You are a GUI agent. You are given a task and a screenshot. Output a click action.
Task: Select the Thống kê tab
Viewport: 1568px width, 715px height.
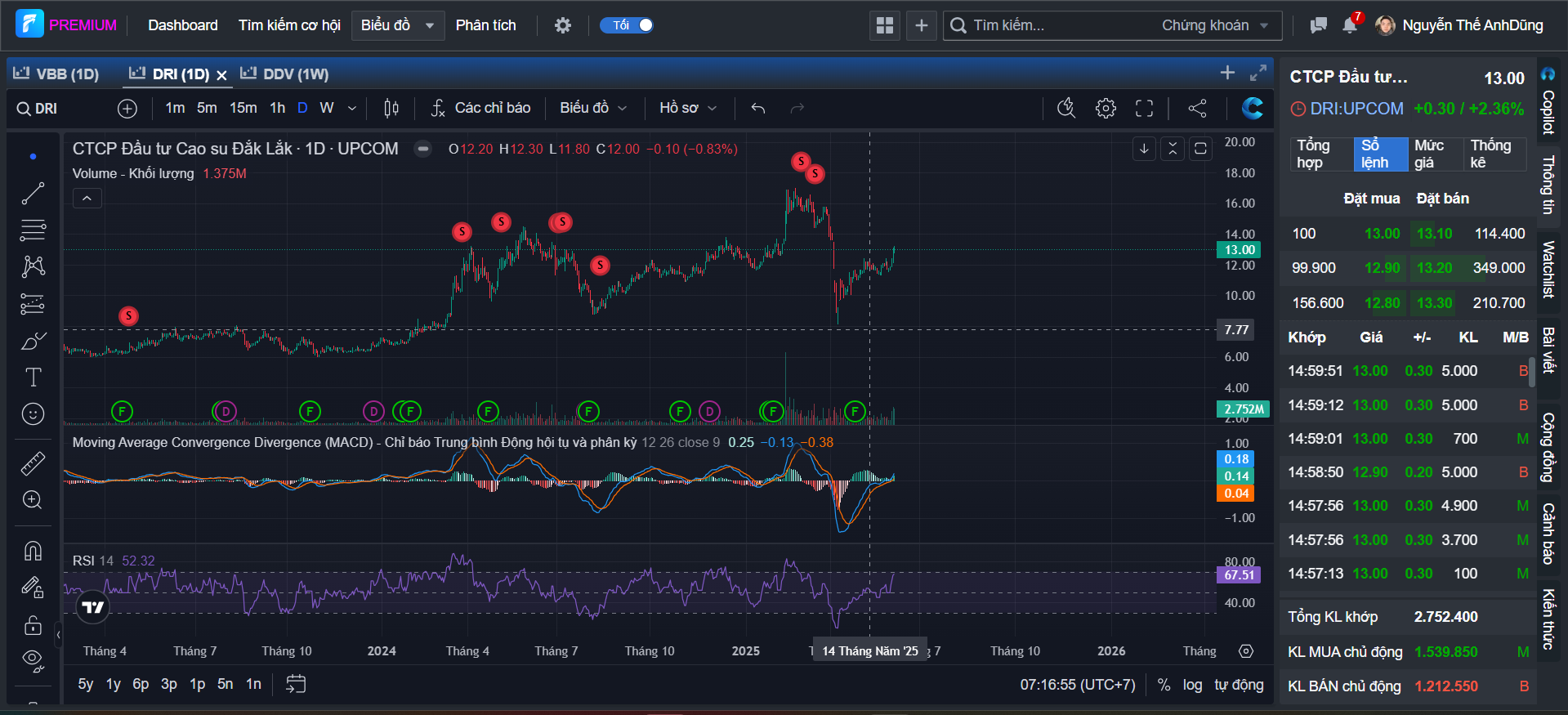click(x=1491, y=154)
